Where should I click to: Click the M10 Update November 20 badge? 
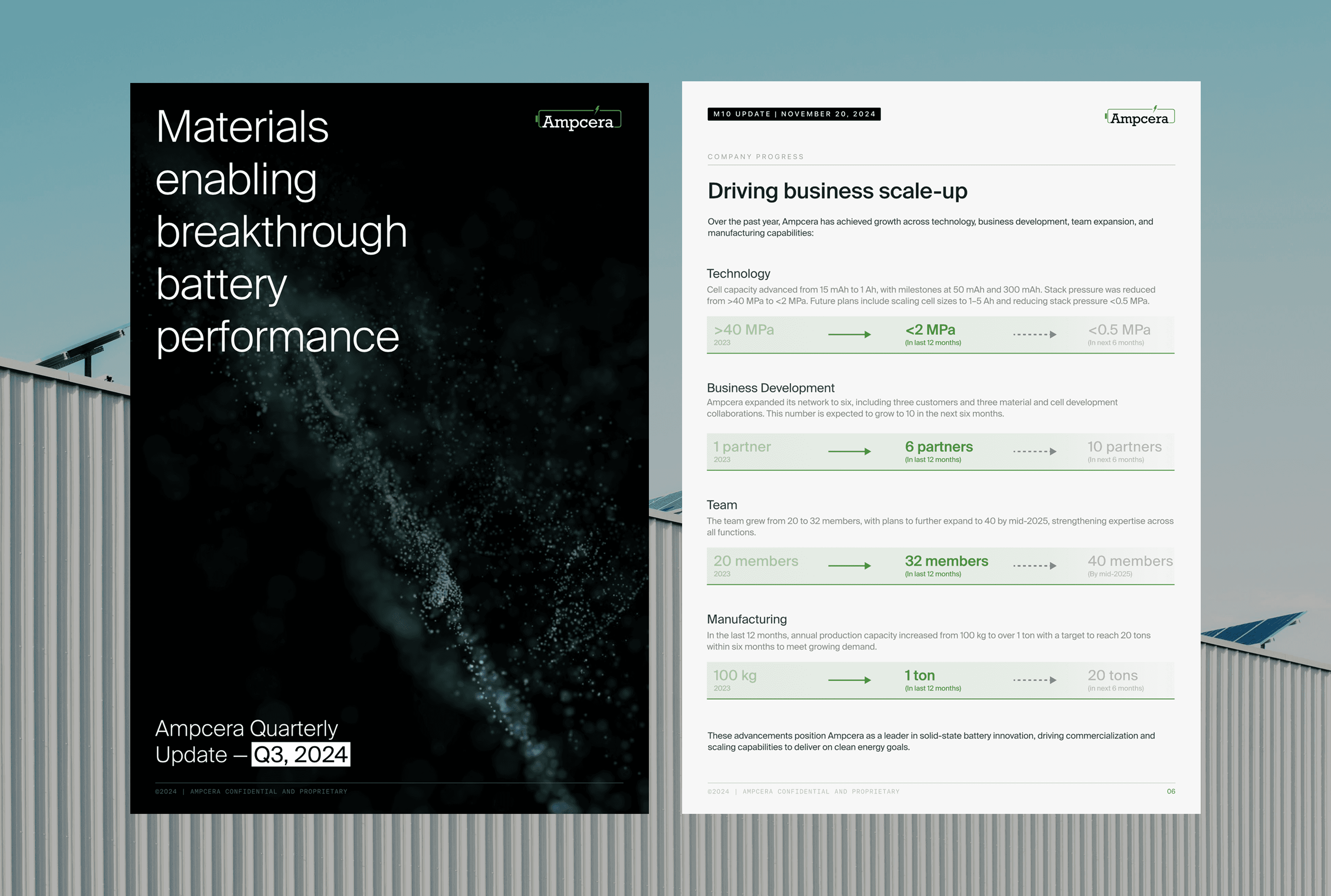click(794, 114)
